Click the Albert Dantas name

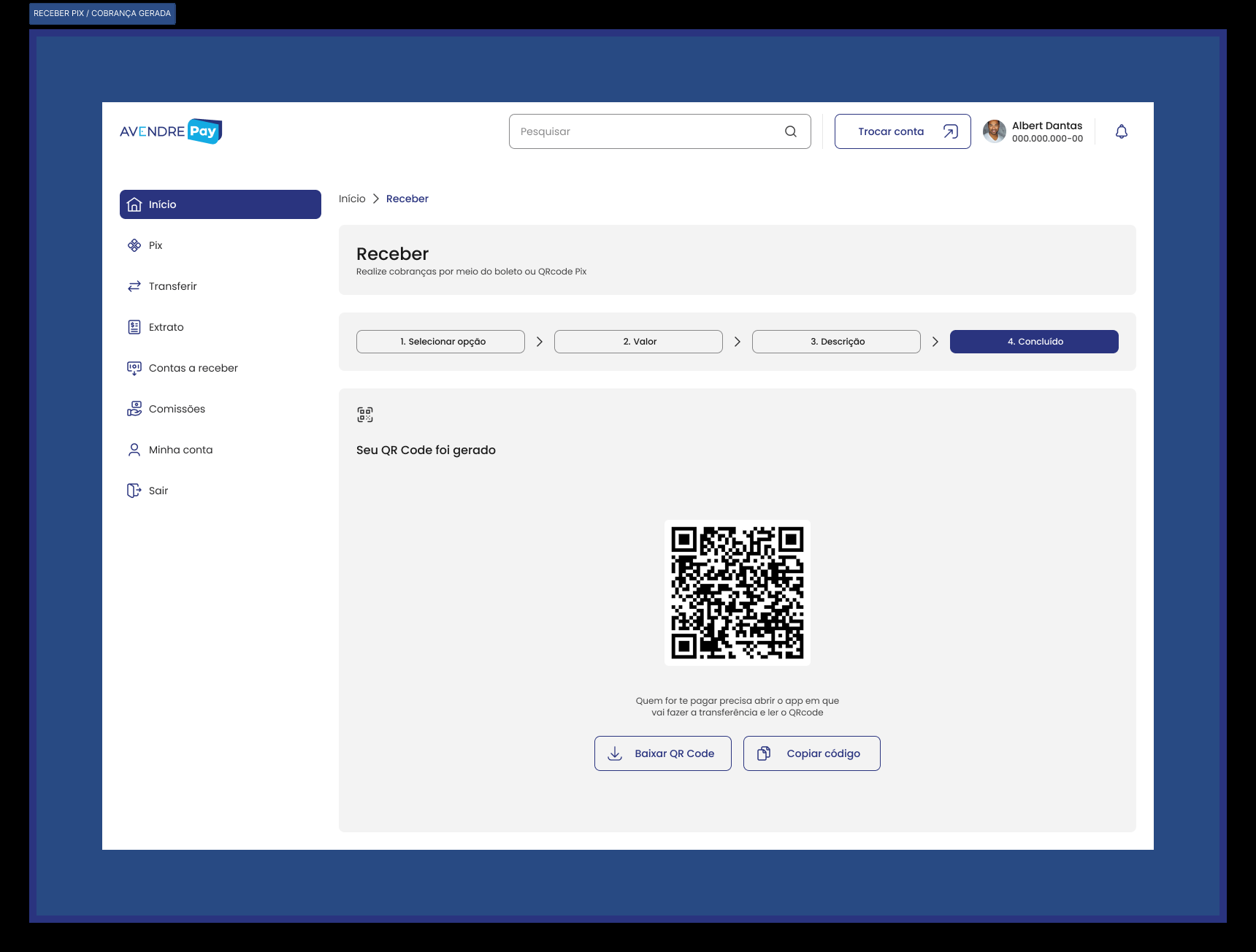tap(1047, 126)
